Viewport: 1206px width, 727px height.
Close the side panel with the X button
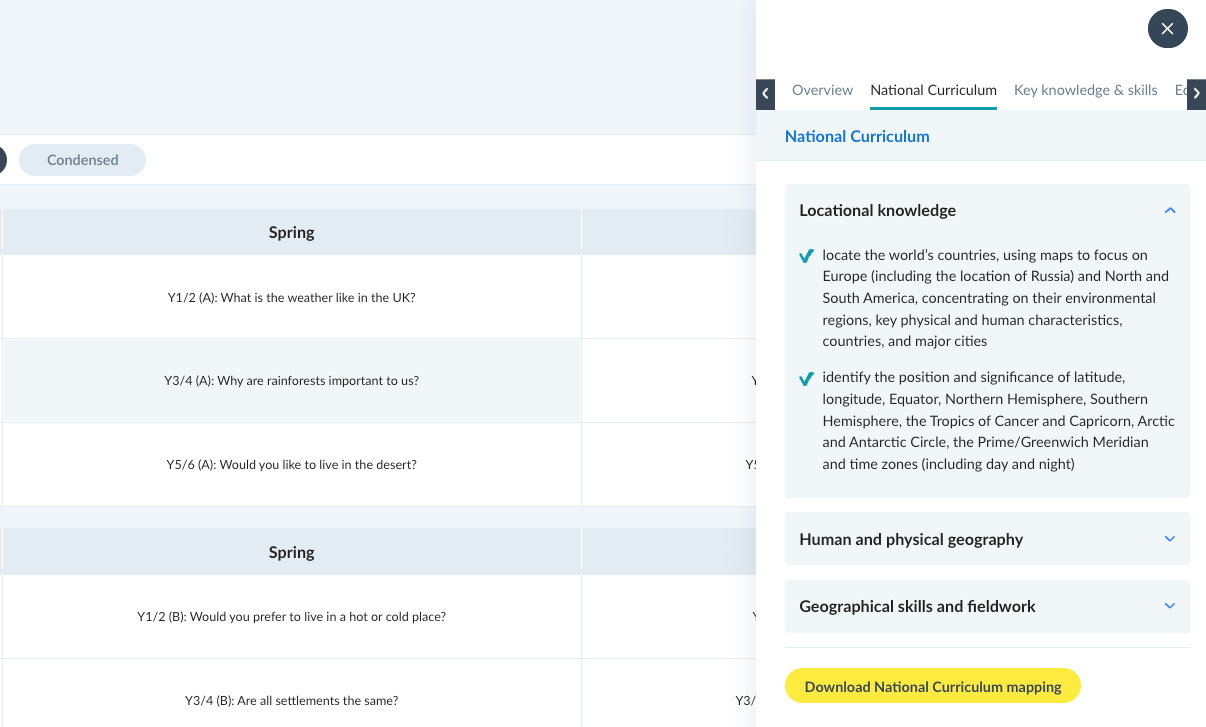(1167, 29)
